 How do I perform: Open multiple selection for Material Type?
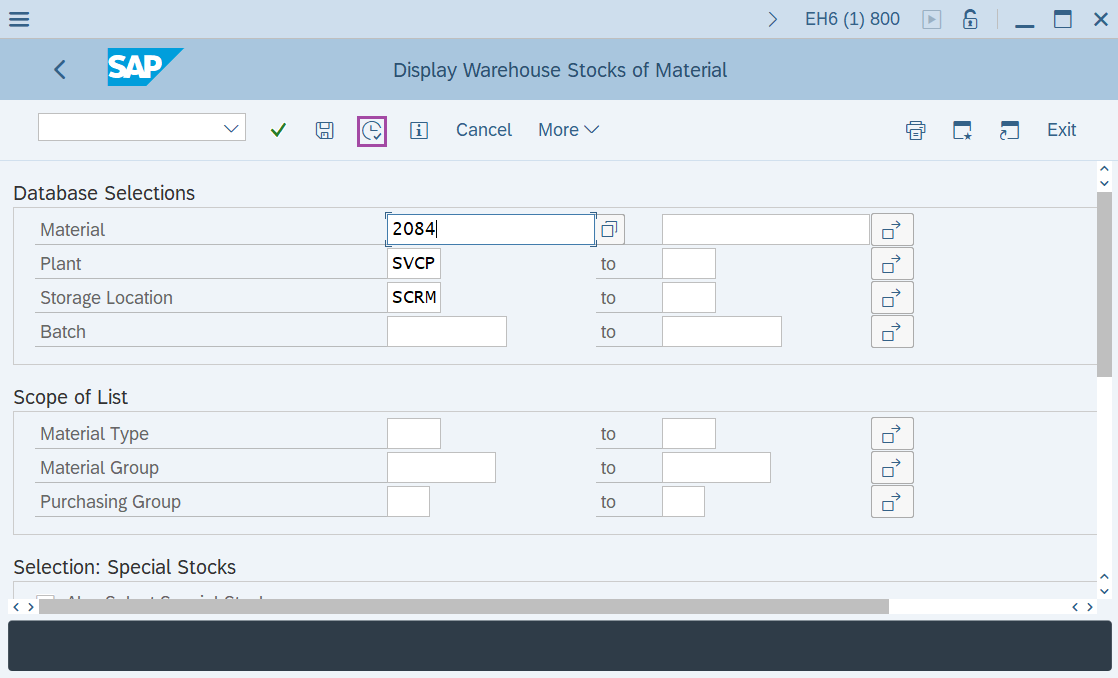892,433
